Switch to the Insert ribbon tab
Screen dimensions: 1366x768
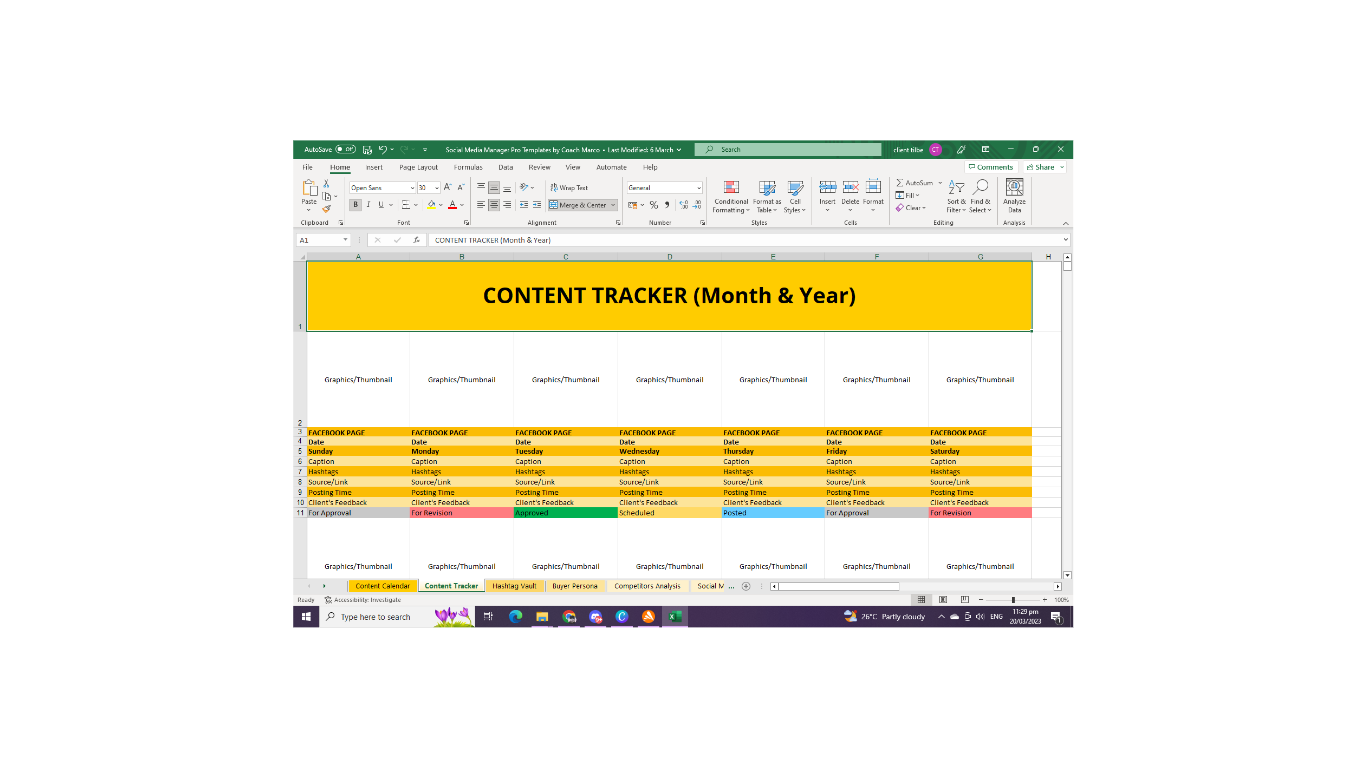point(374,167)
